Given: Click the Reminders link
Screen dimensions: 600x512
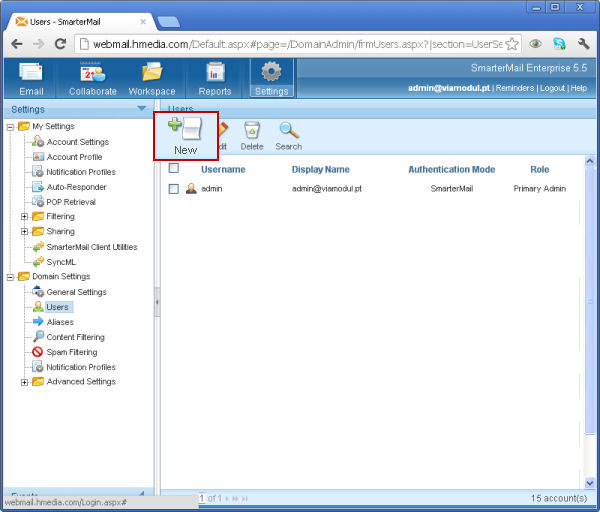Looking at the screenshot, I should (515, 88).
